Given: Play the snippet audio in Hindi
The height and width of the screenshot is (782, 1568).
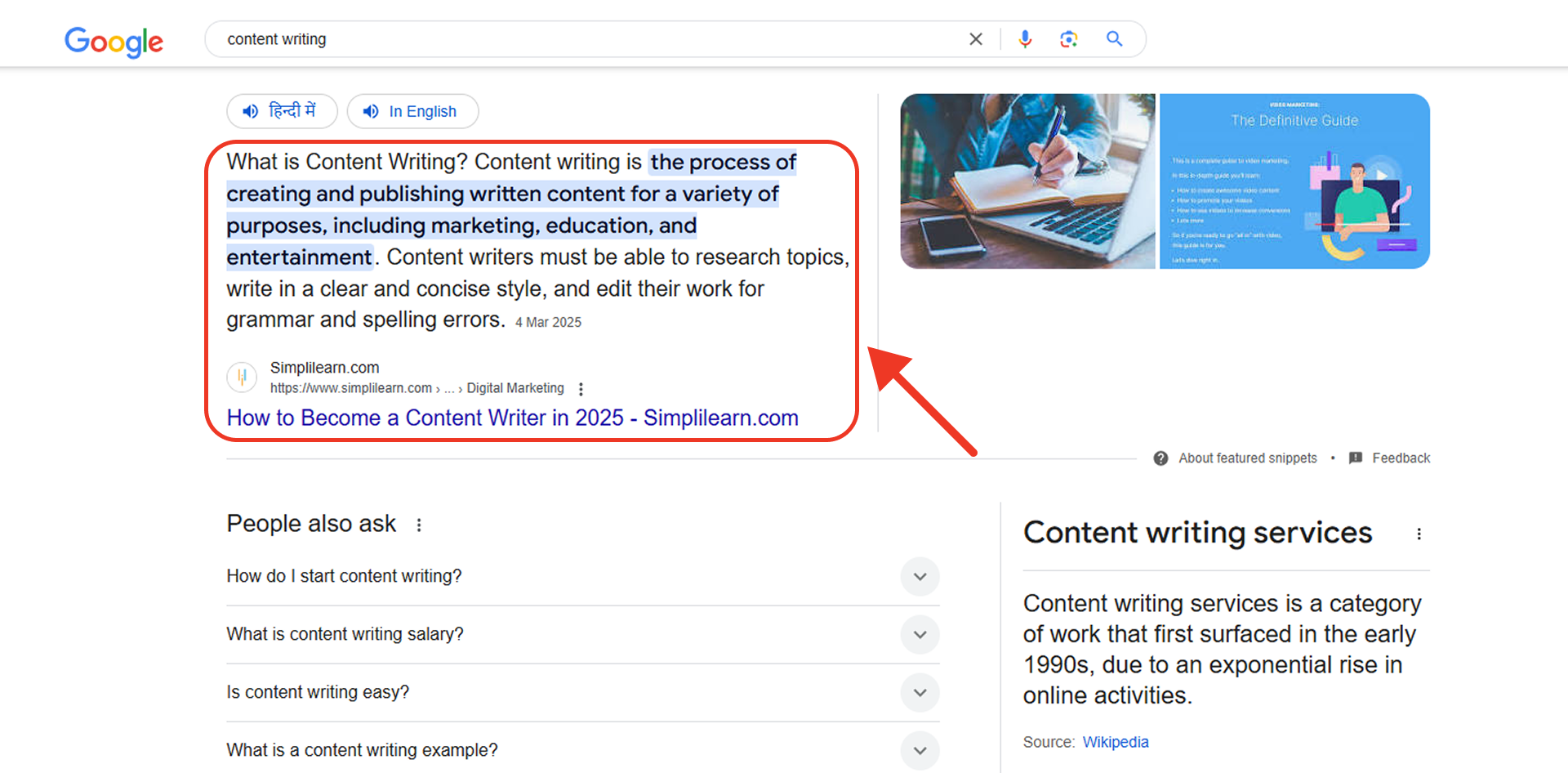Looking at the screenshot, I should [x=282, y=111].
